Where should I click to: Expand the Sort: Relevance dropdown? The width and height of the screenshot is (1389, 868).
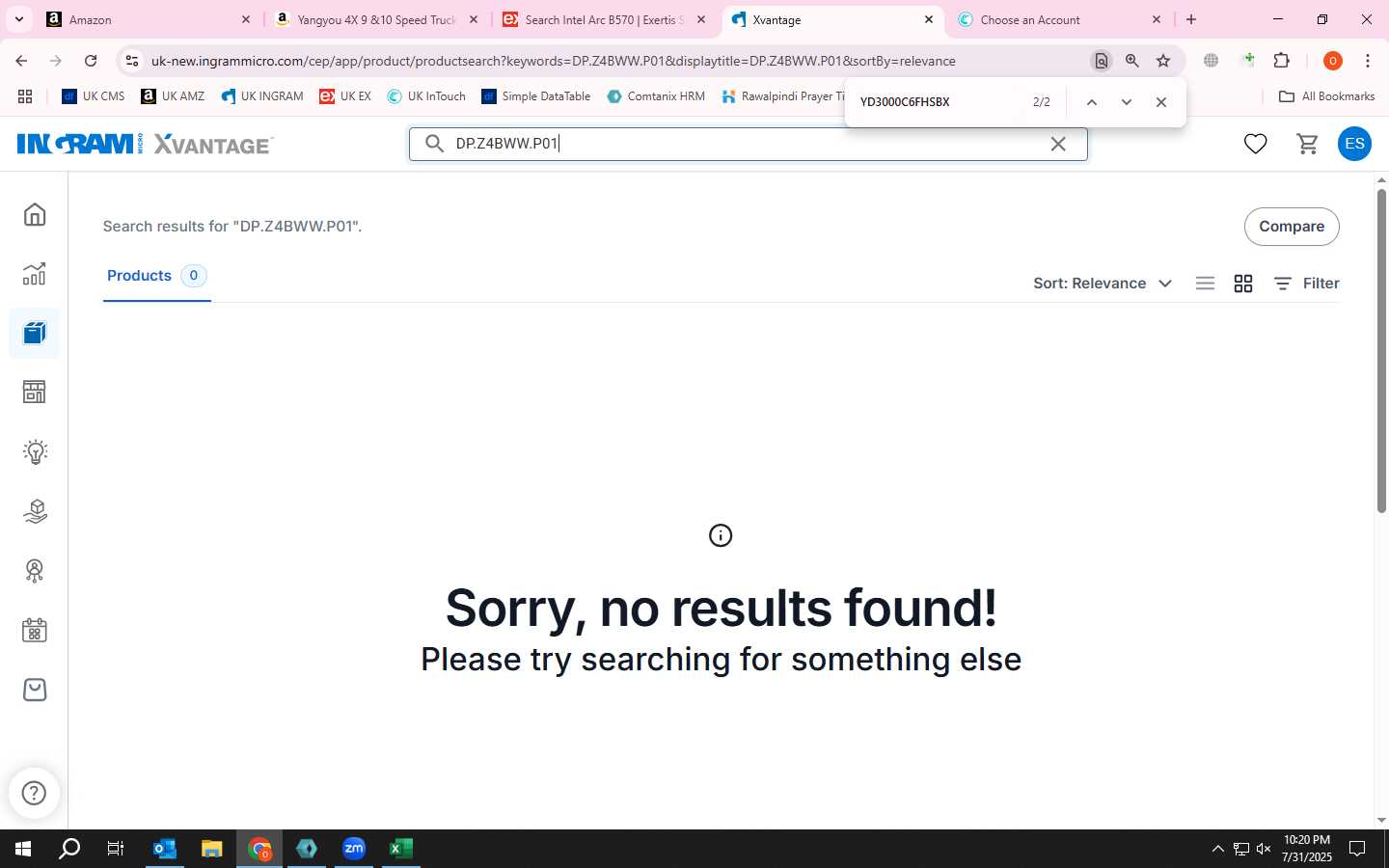click(1103, 284)
